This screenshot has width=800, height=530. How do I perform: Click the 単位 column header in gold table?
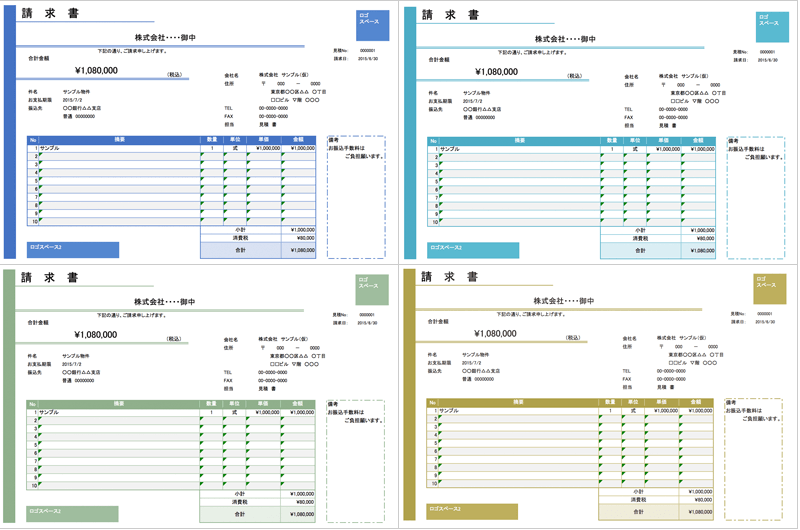pos(633,402)
